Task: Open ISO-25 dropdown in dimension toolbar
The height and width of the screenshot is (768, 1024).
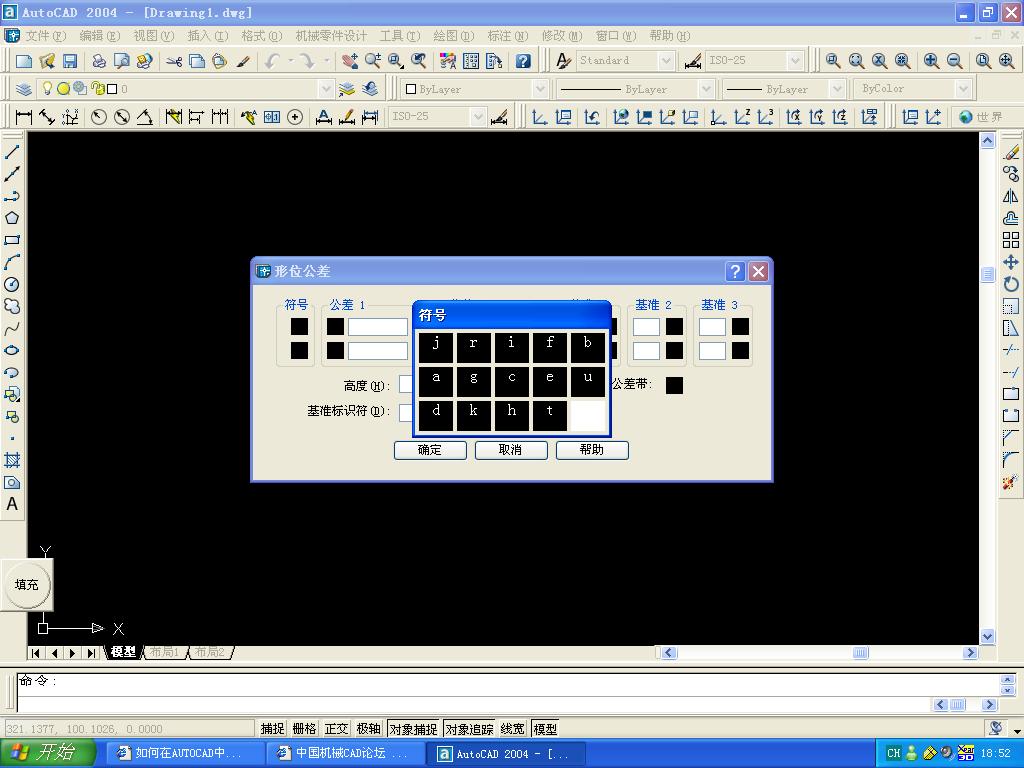Action: click(x=478, y=117)
